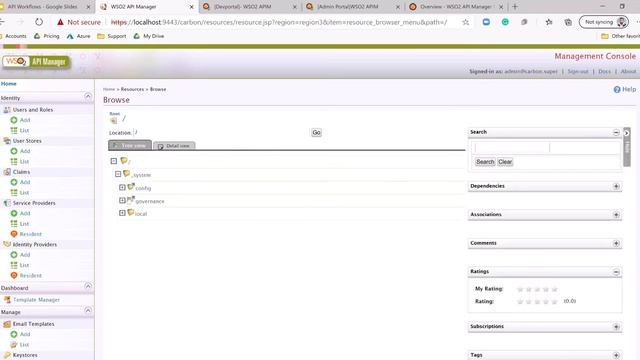640x360 pixels.
Task: Open List under Service Providers
Action: [x=24, y=224]
